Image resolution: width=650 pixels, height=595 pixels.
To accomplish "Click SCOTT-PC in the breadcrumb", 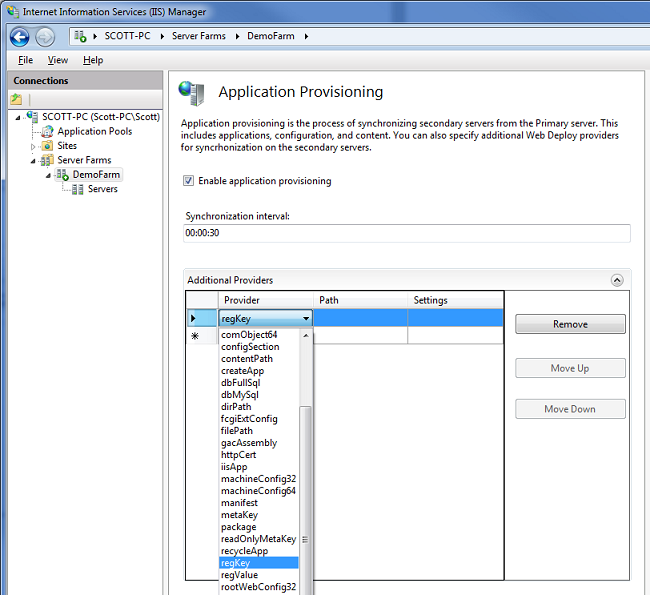I will (x=127, y=36).
